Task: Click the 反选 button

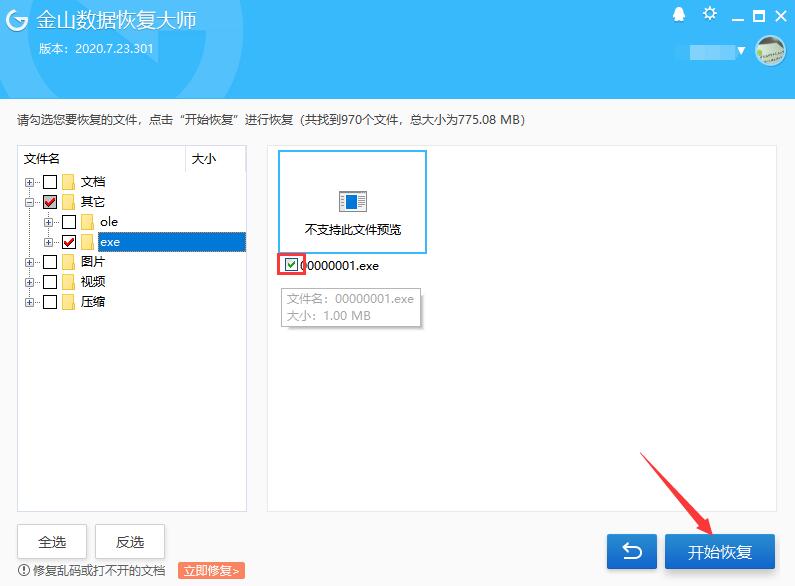Action: point(130,542)
